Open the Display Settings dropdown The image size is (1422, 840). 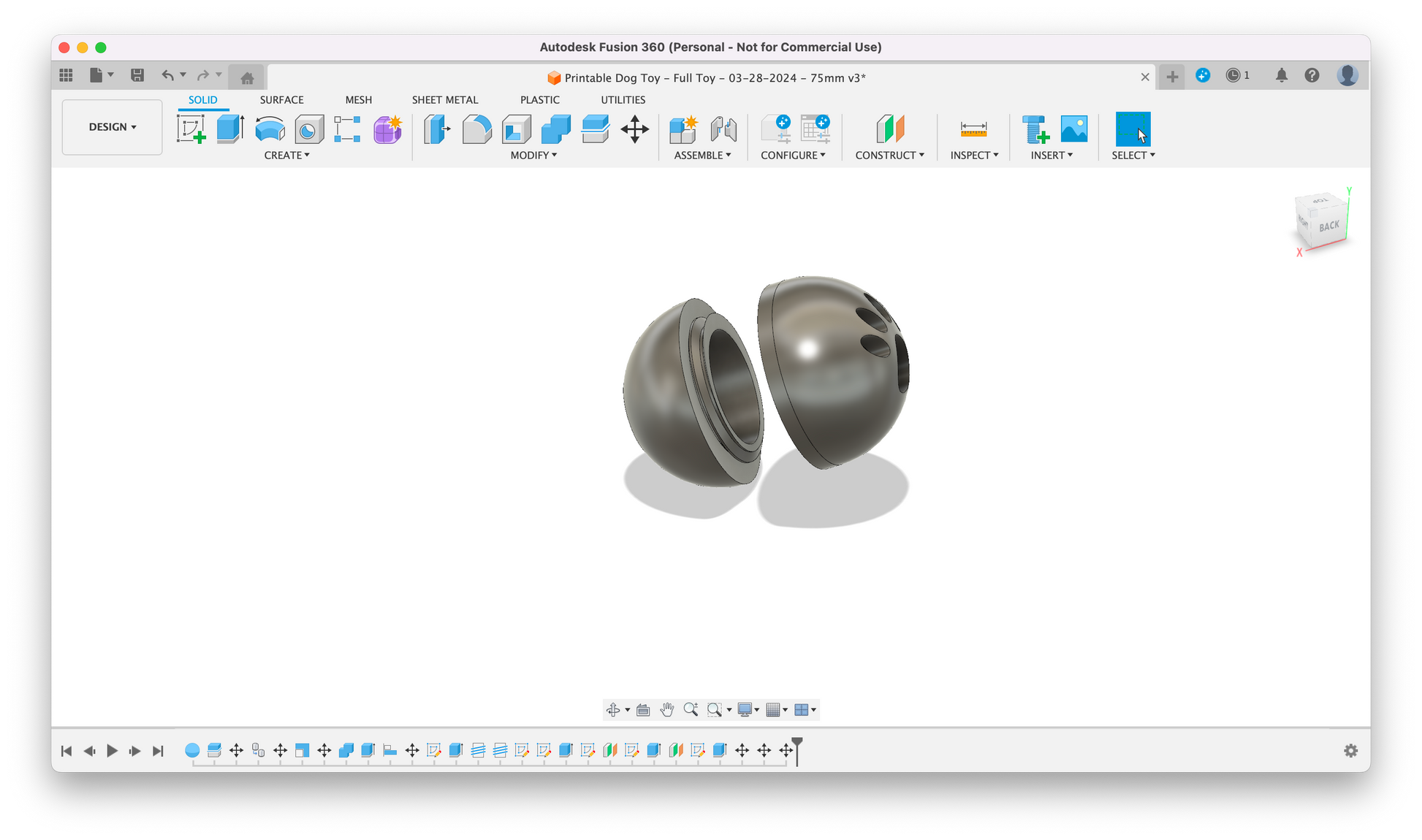tap(748, 709)
